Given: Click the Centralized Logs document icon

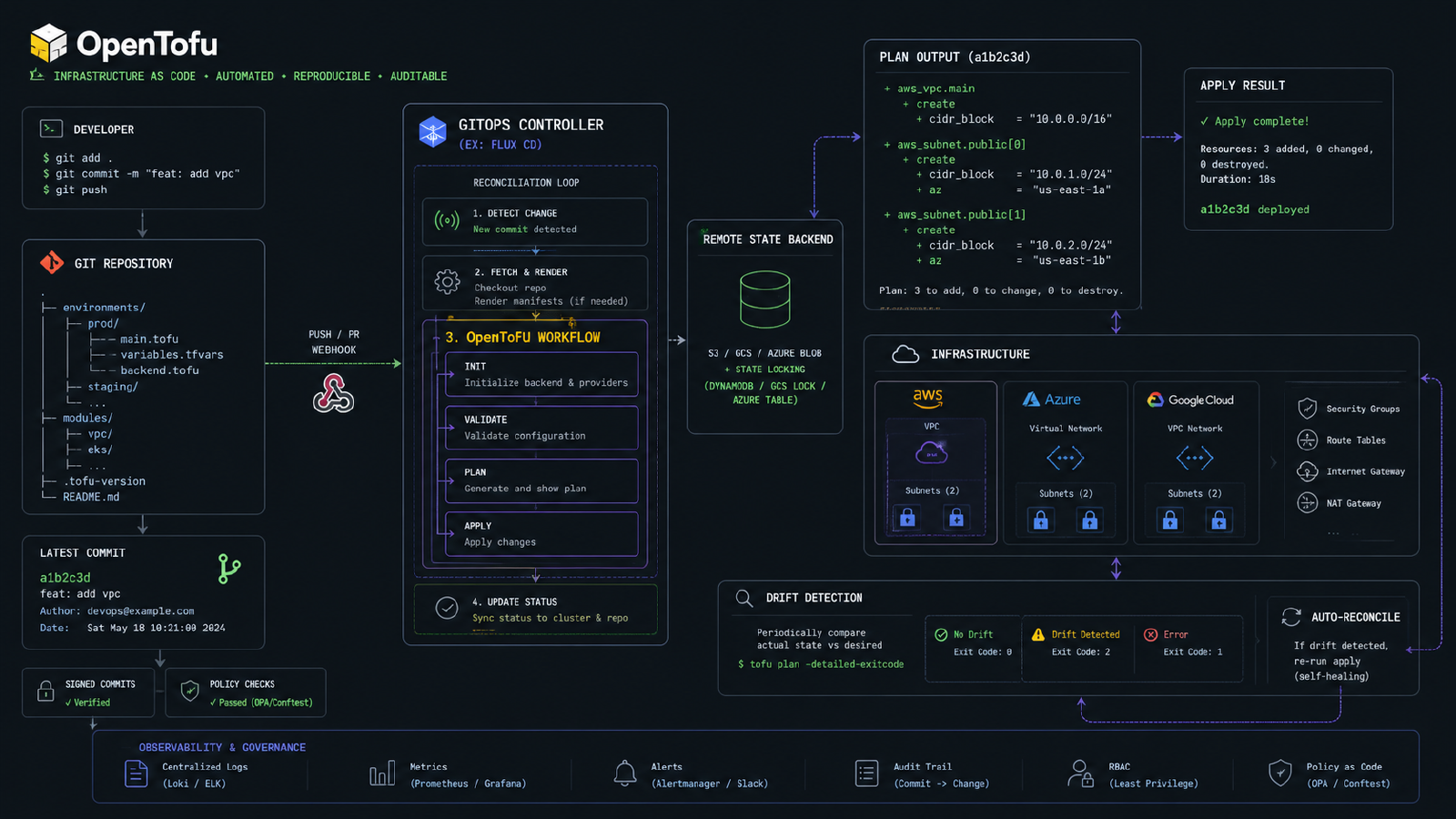Looking at the screenshot, I should [136, 774].
